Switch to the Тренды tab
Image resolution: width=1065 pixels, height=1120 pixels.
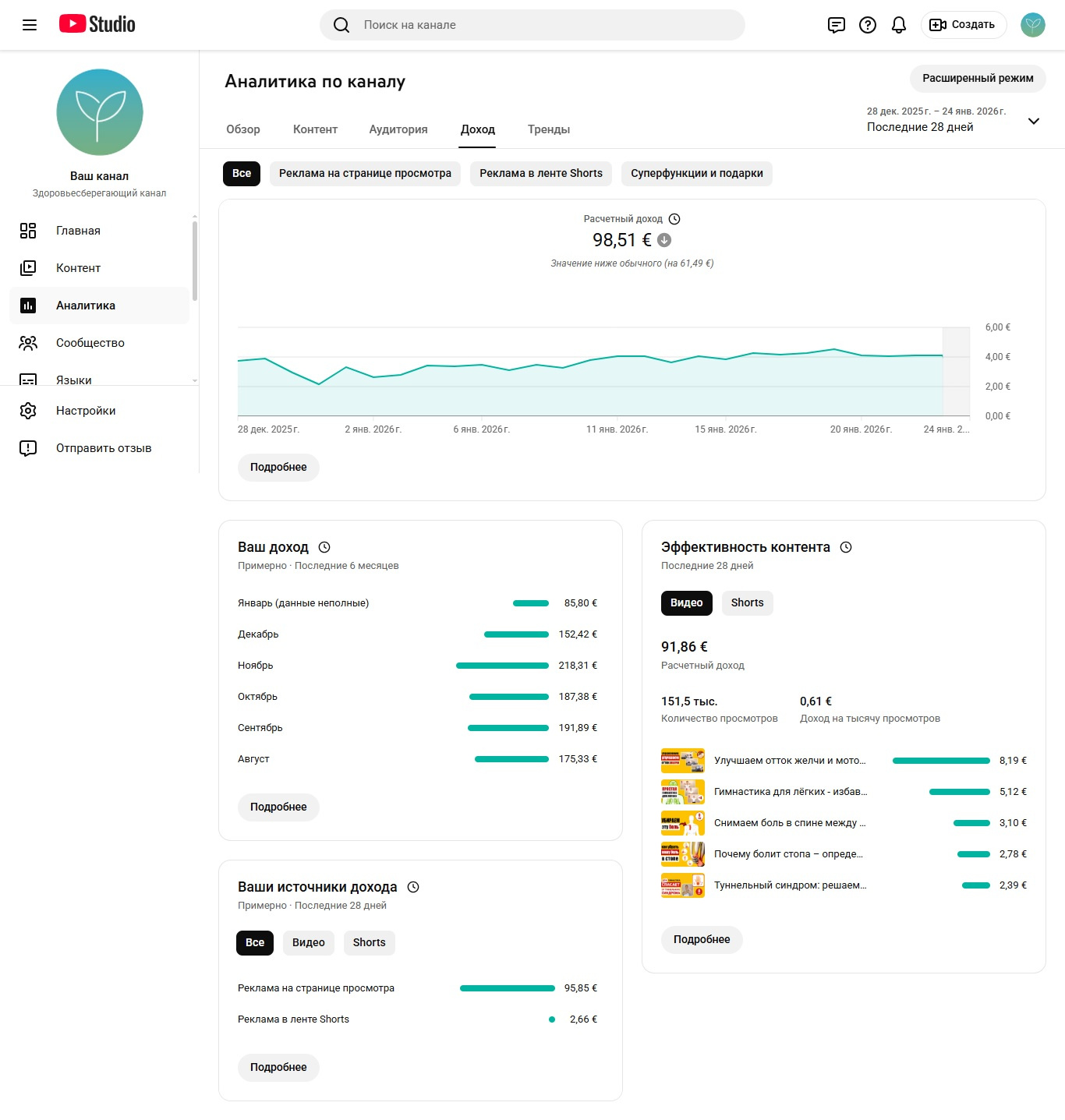549,129
